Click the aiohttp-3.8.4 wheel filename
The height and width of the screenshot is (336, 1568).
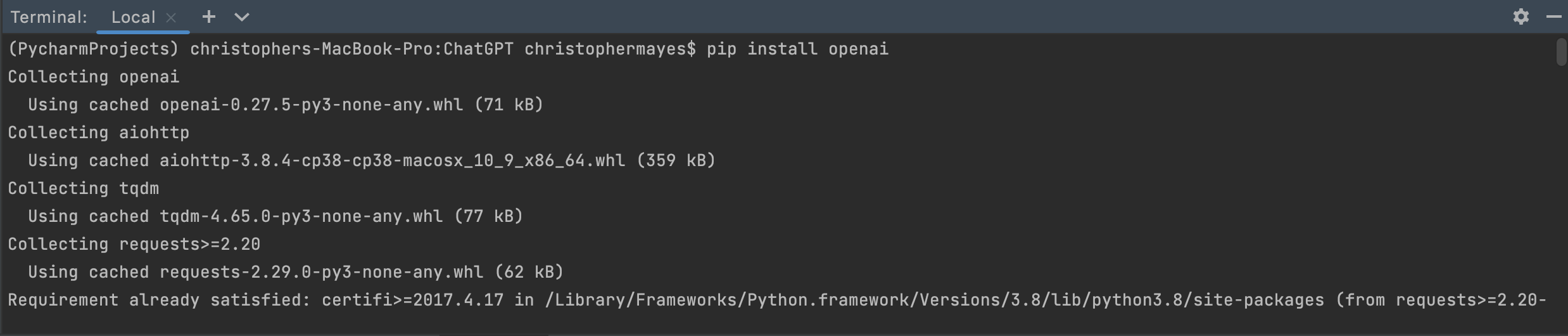(x=392, y=160)
